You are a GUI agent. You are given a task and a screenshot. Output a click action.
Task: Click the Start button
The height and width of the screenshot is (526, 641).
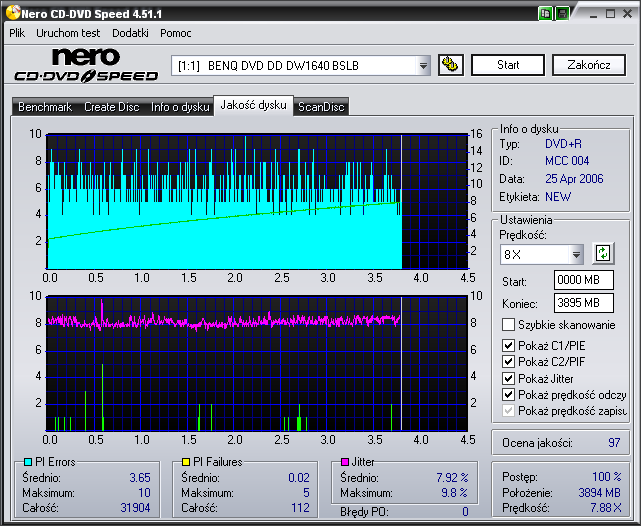click(508, 65)
